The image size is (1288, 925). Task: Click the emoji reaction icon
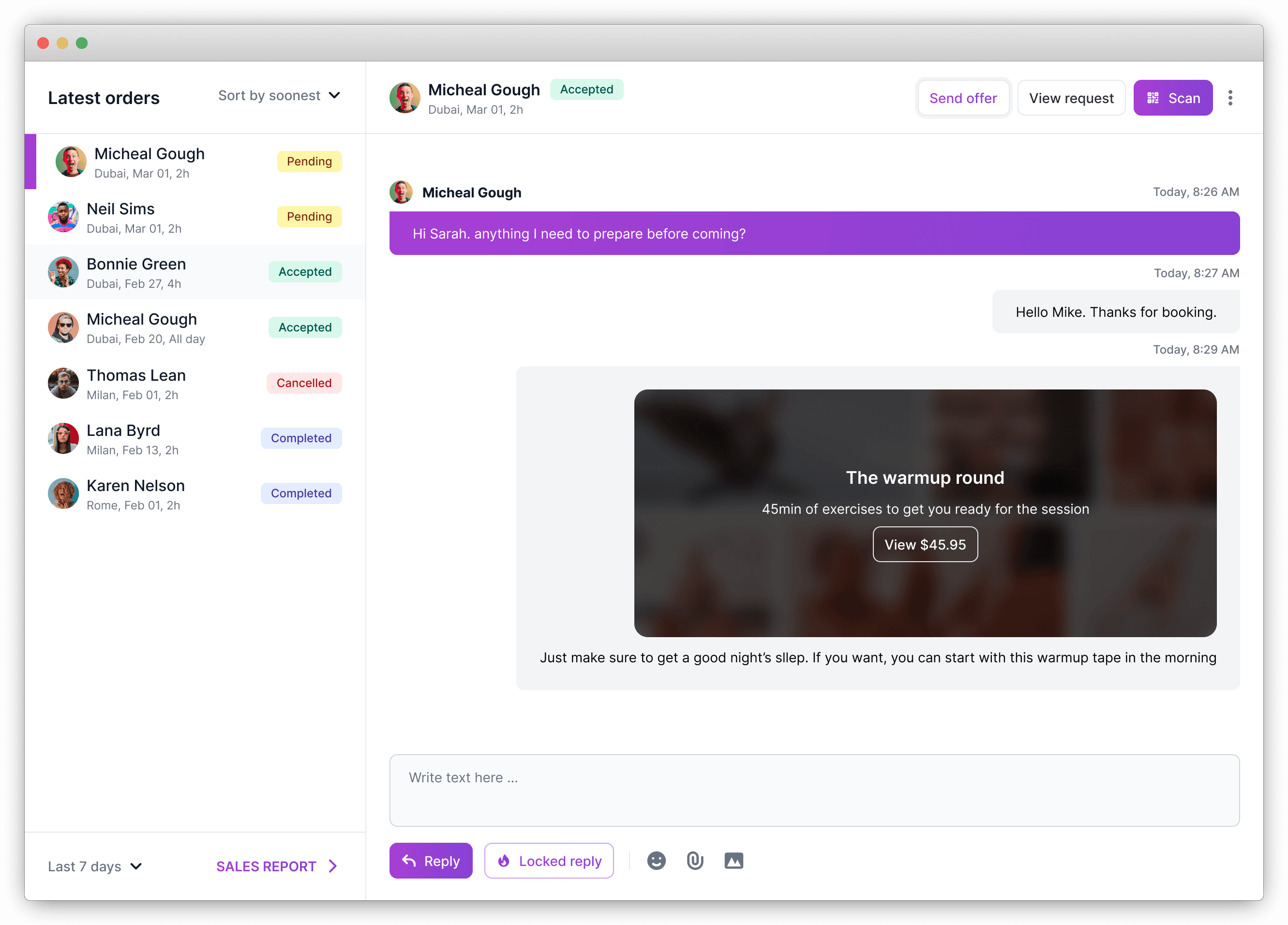(x=656, y=861)
